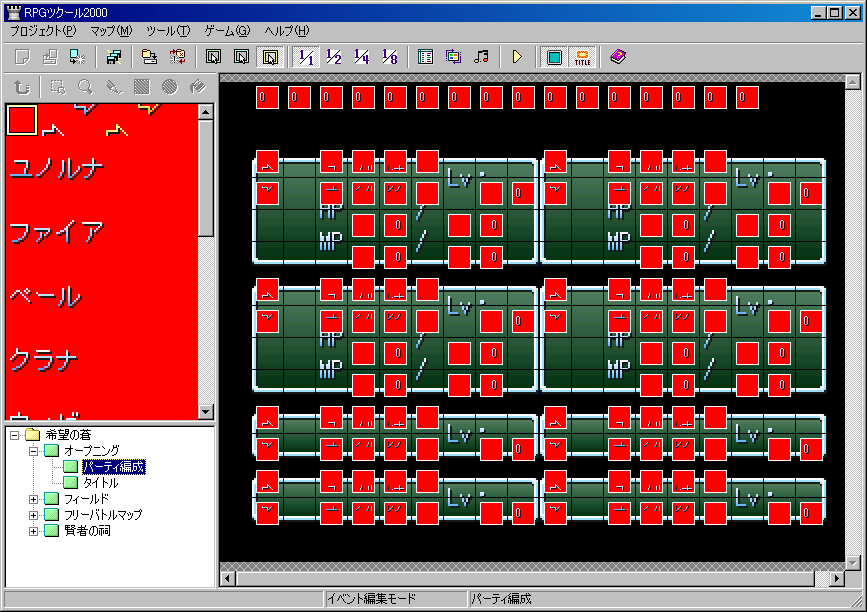Select the selection rectangle tool
Image resolution: width=867 pixels, height=612 pixels.
58,87
